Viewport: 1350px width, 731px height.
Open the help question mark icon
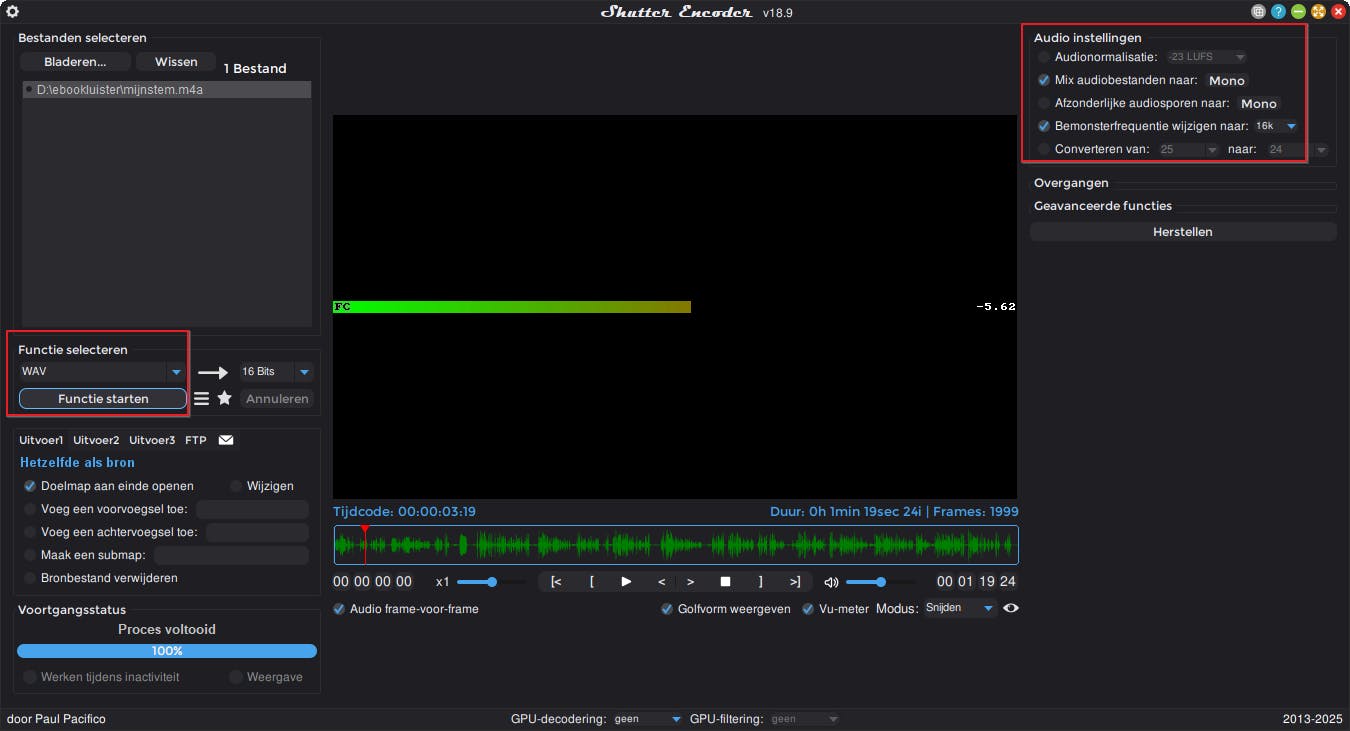[x=1278, y=12]
